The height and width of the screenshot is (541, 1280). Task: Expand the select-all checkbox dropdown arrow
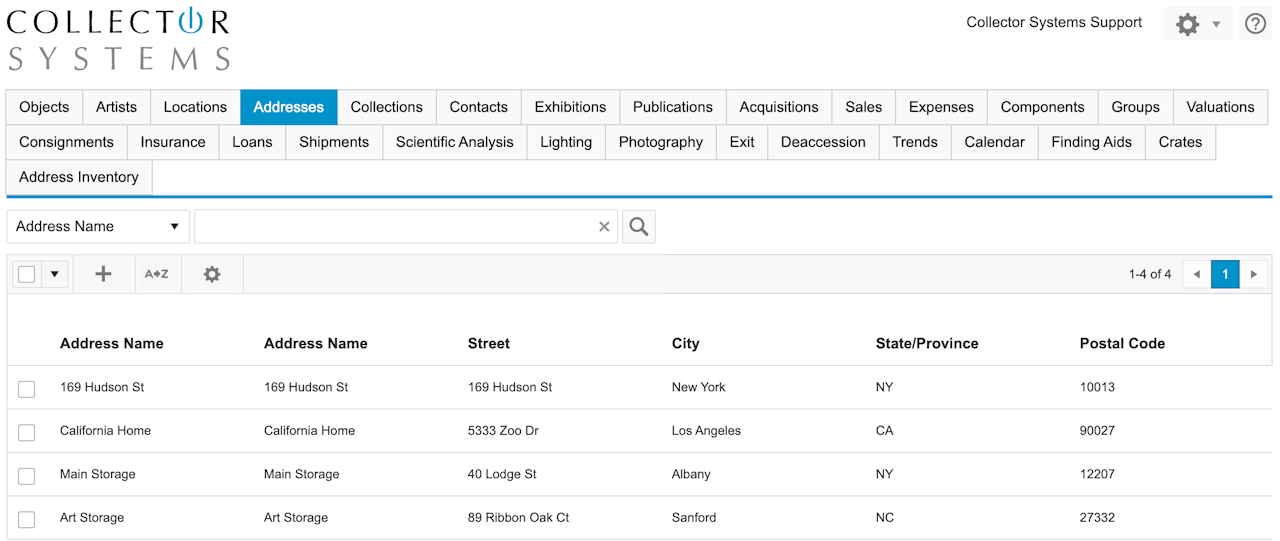pos(54,274)
